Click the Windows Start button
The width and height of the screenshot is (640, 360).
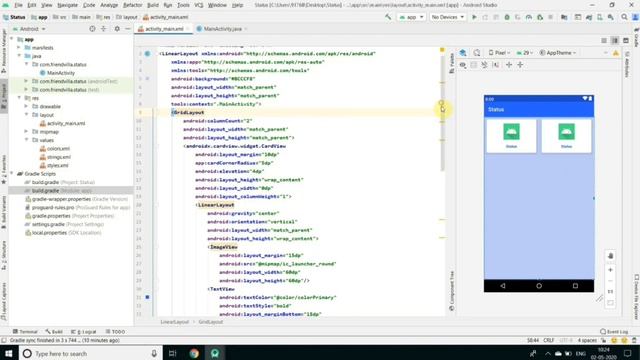(9, 353)
